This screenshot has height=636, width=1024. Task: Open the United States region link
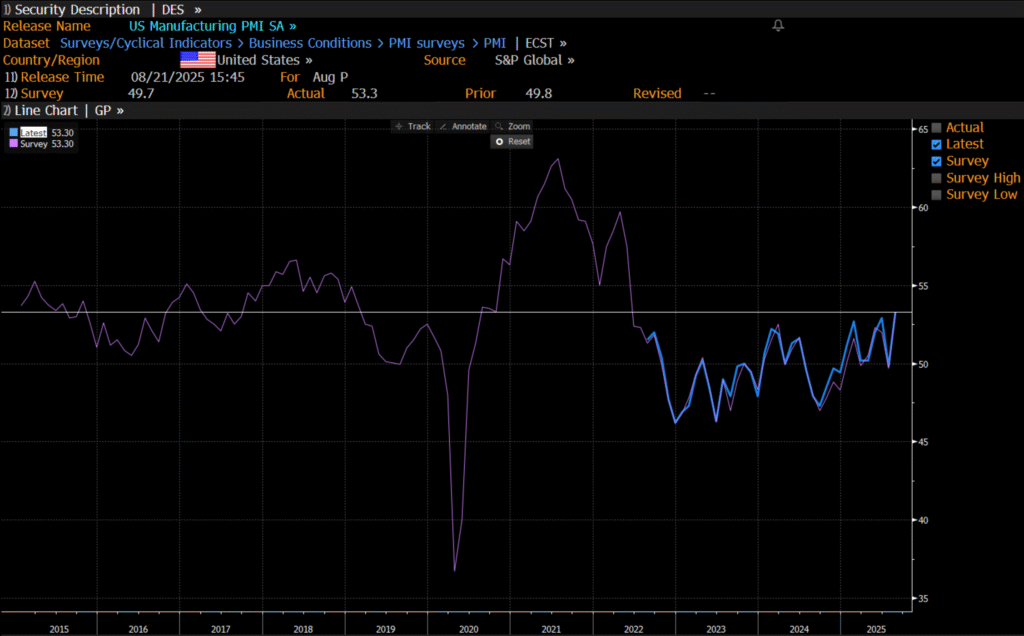point(264,60)
